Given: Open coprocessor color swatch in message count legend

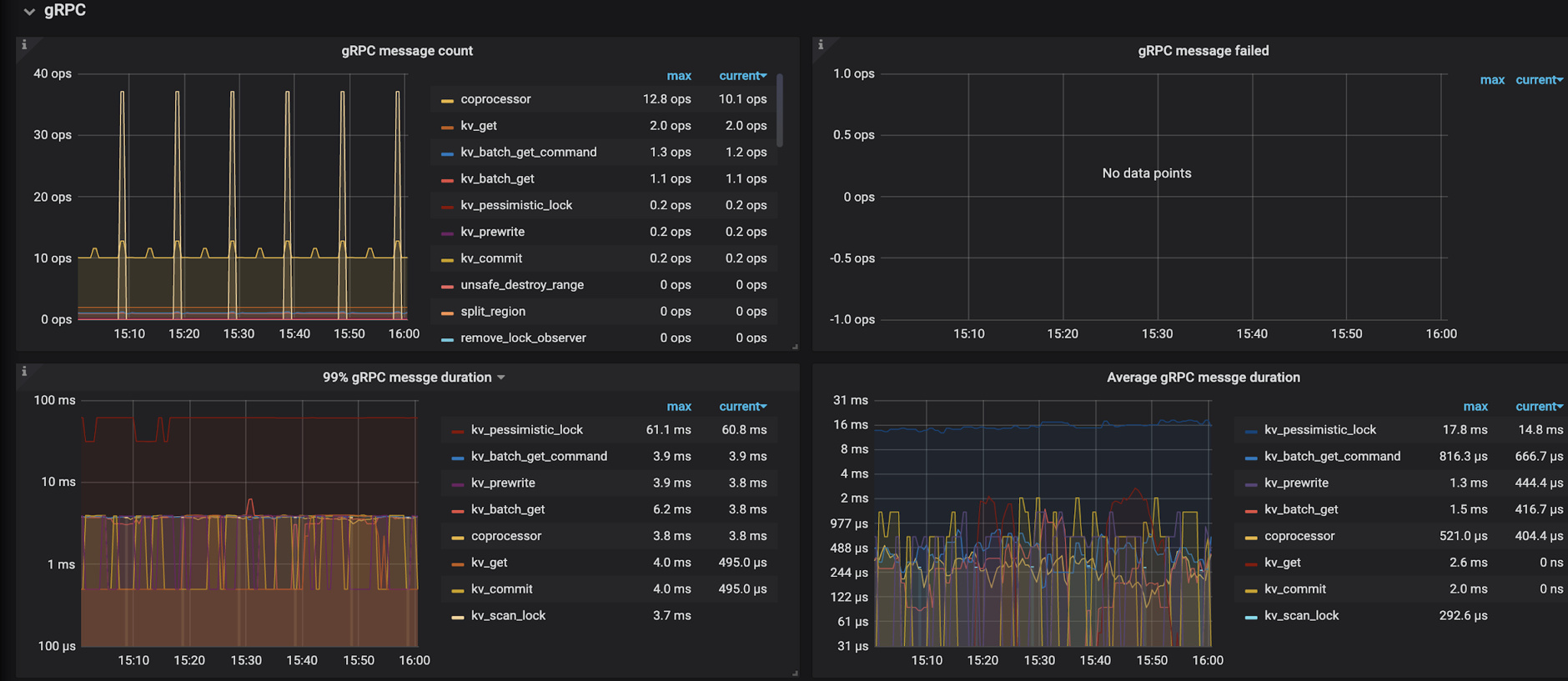Looking at the screenshot, I should click(x=447, y=100).
